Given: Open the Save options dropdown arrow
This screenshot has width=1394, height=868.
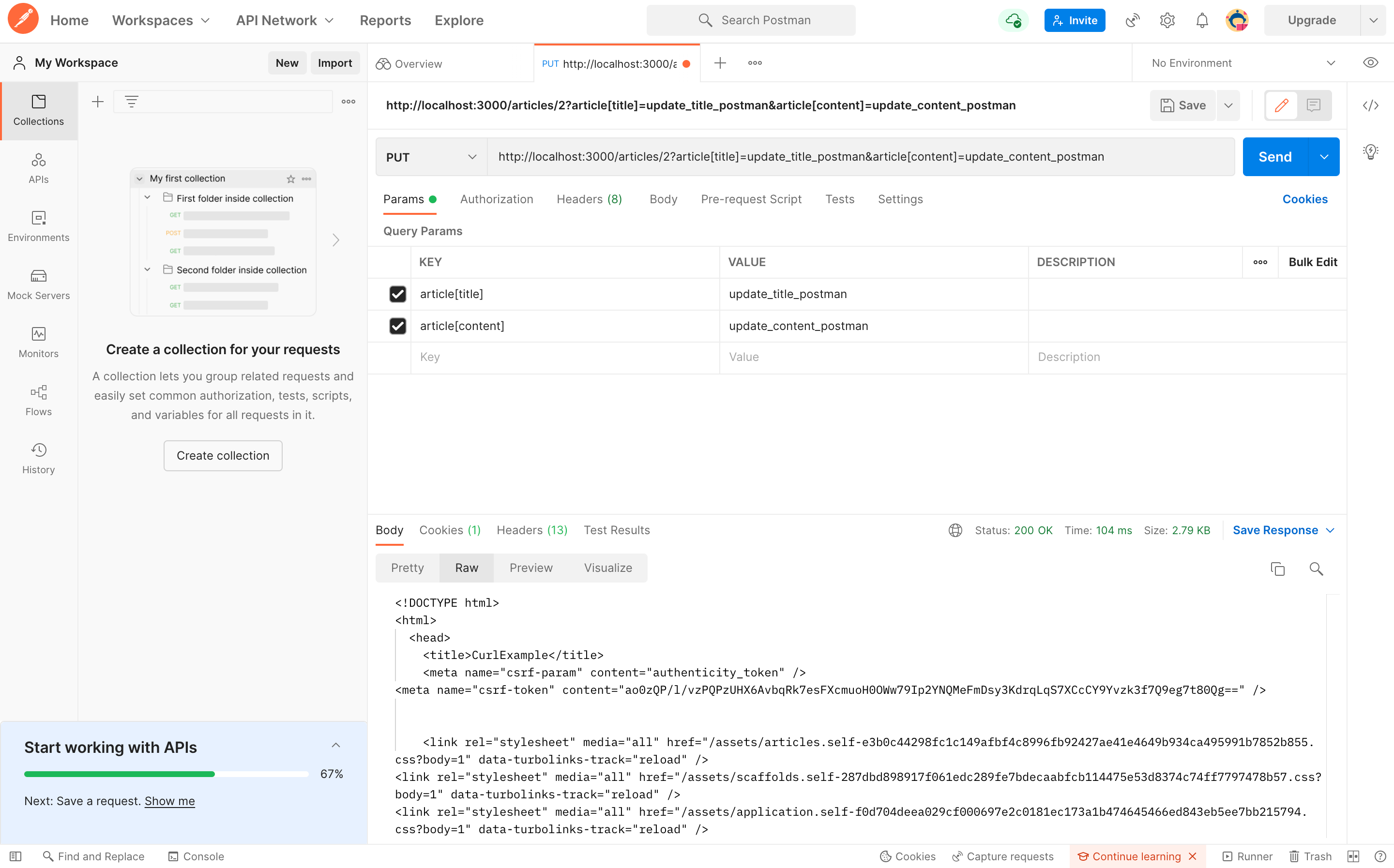Looking at the screenshot, I should (1228, 105).
